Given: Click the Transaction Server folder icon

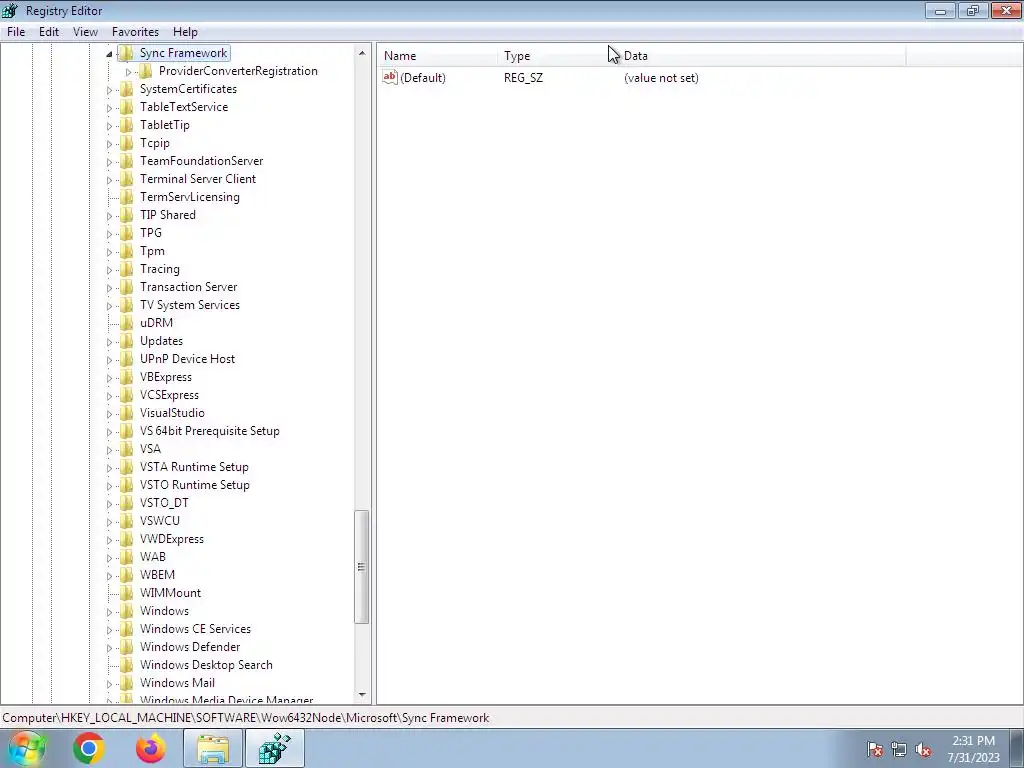Looking at the screenshot, I should click(x=127, y=287).
